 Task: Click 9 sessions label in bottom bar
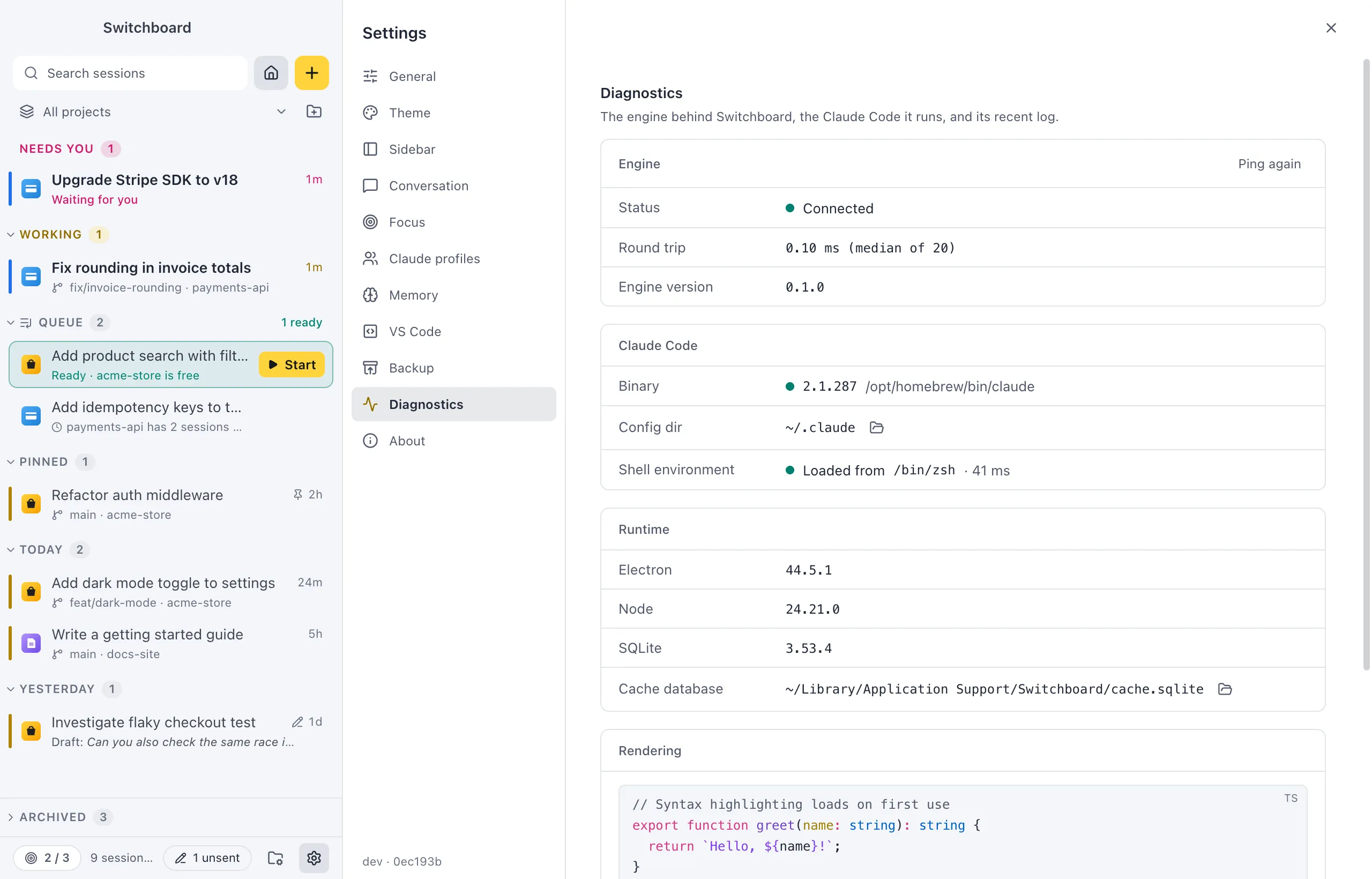click(122, 858)
